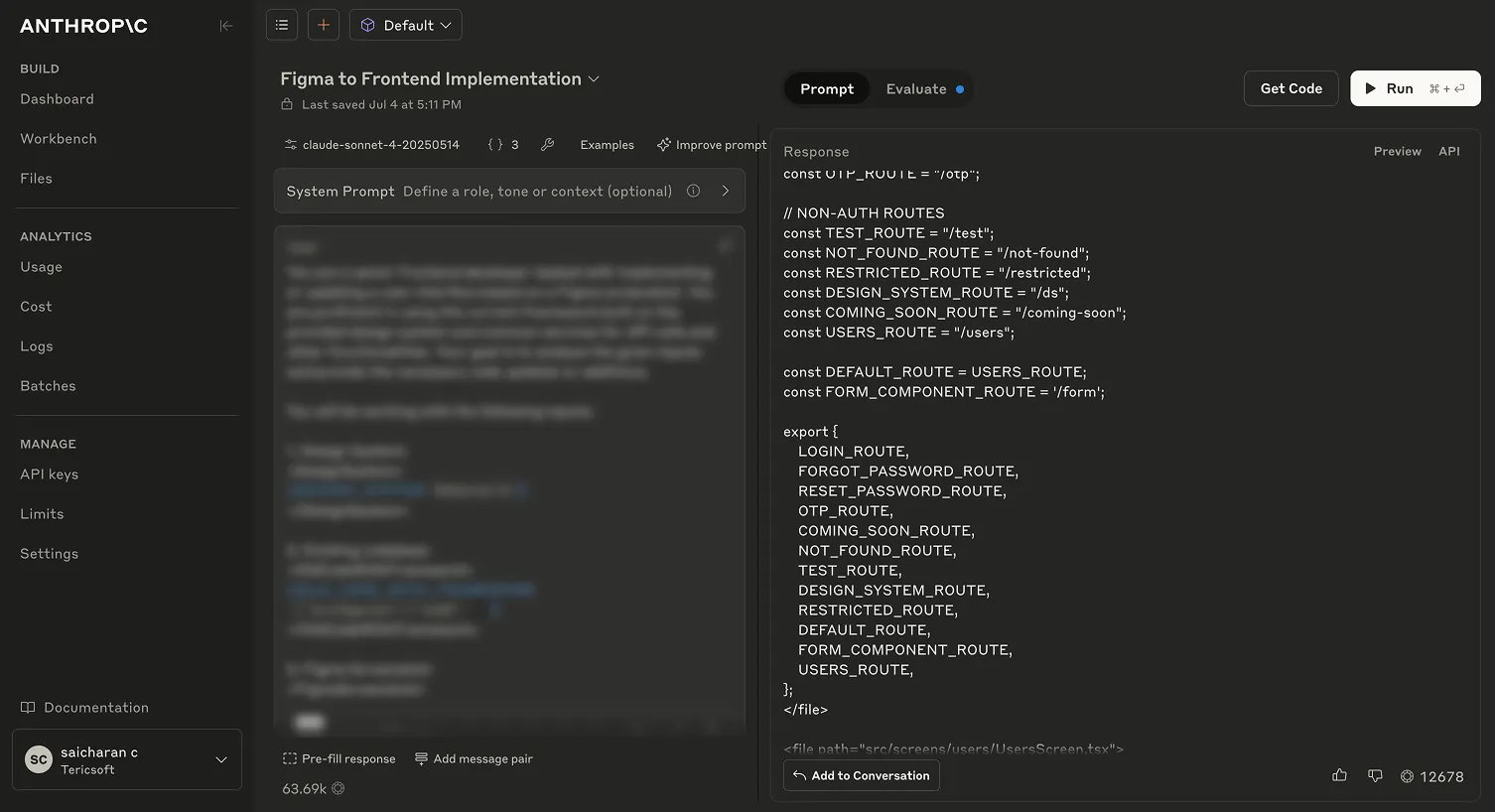Open the Logs page in the sidebar
Viewport: 1495px width, 812px height.
[36, 345]
